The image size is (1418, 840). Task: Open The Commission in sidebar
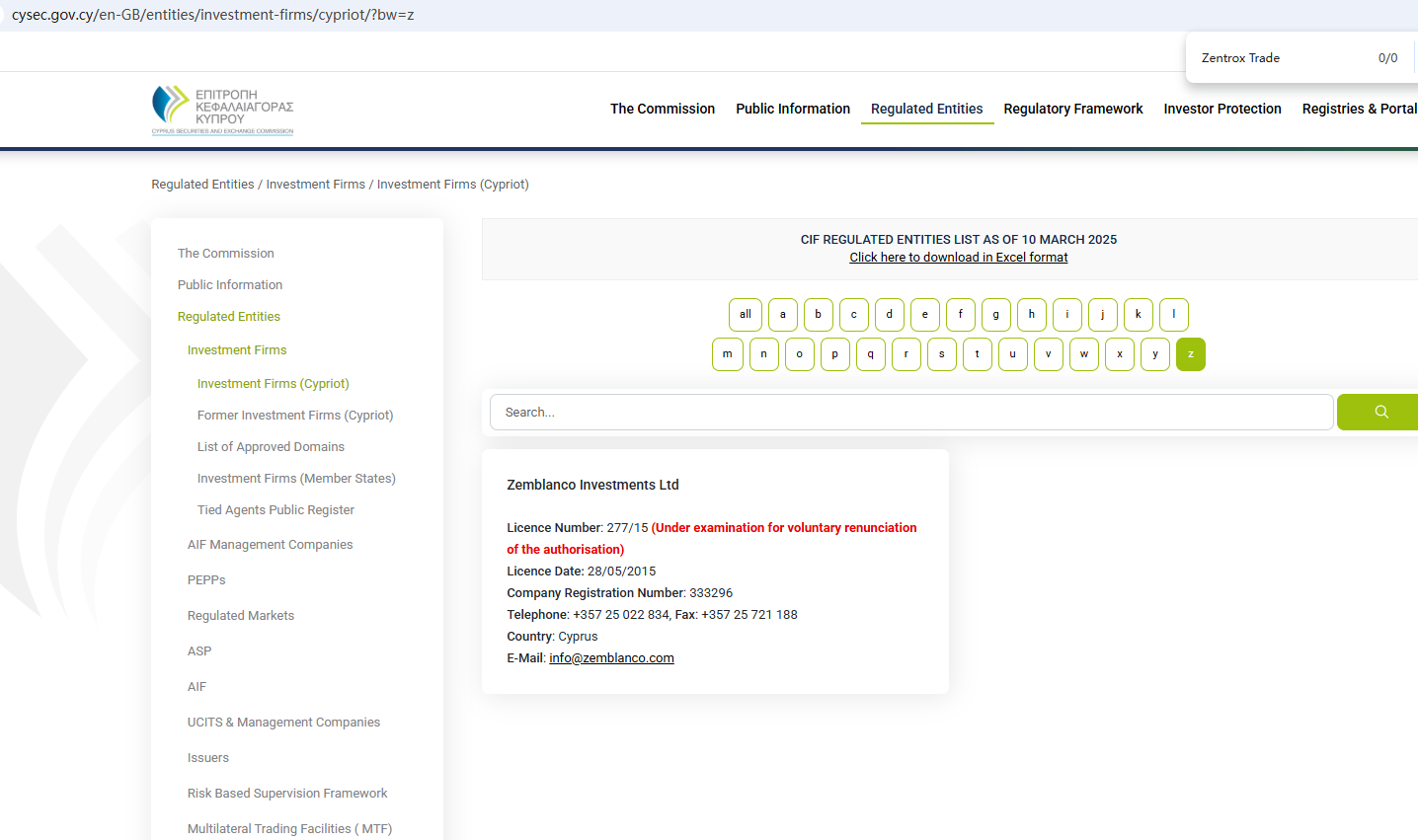pyautogui.click(x=226, y=254)
